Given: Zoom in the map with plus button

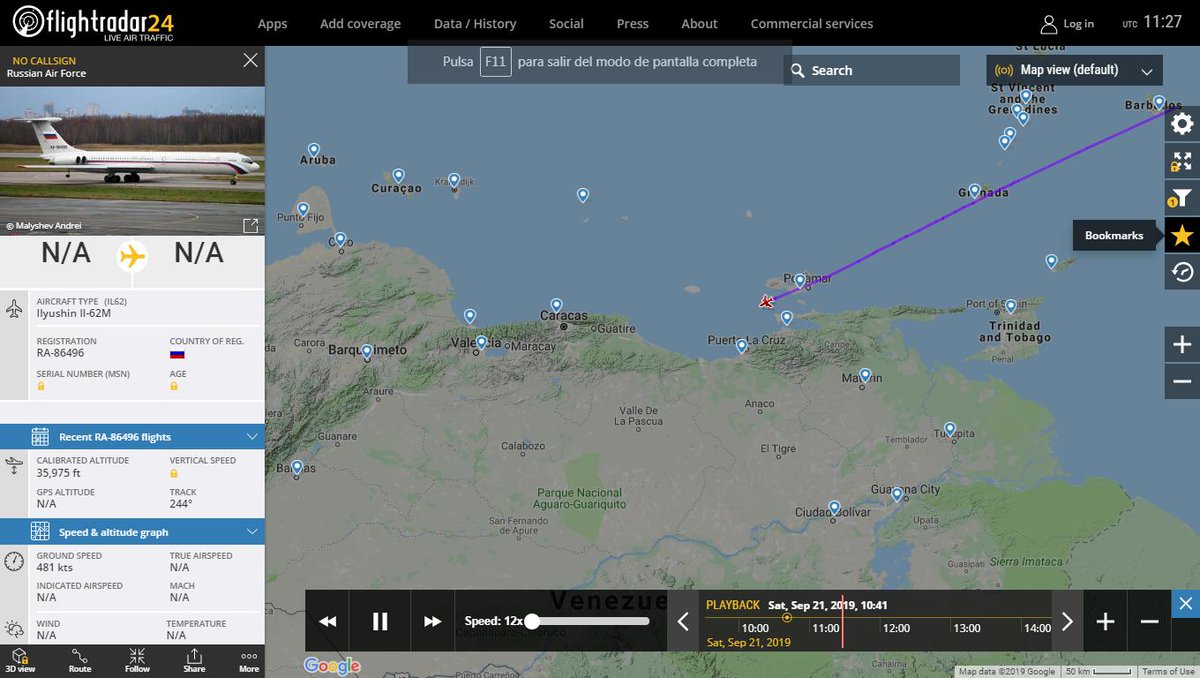Looking at the screenshot, I should pos(1182,345).
